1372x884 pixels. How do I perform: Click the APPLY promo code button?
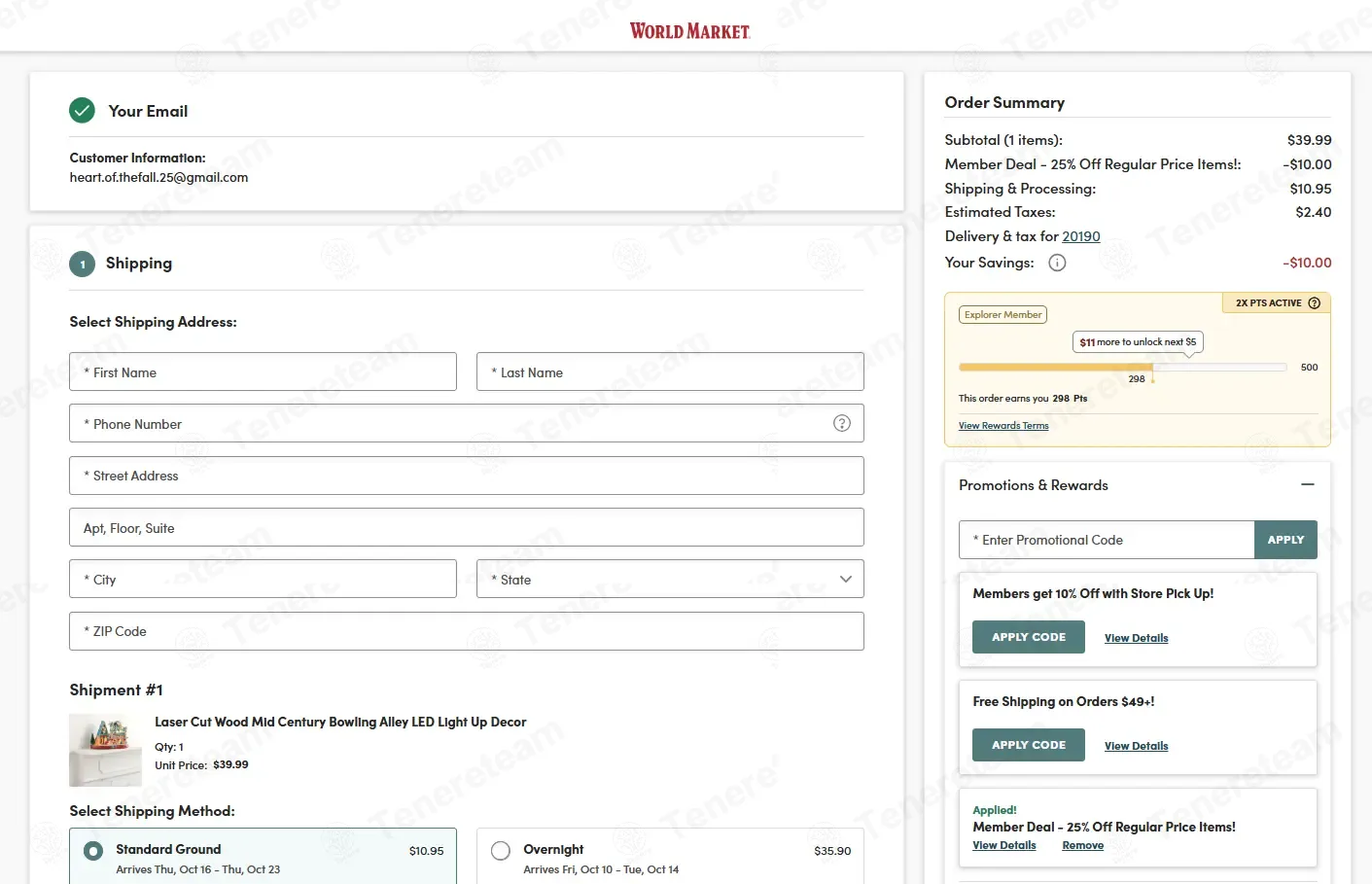coord(1285,540)
